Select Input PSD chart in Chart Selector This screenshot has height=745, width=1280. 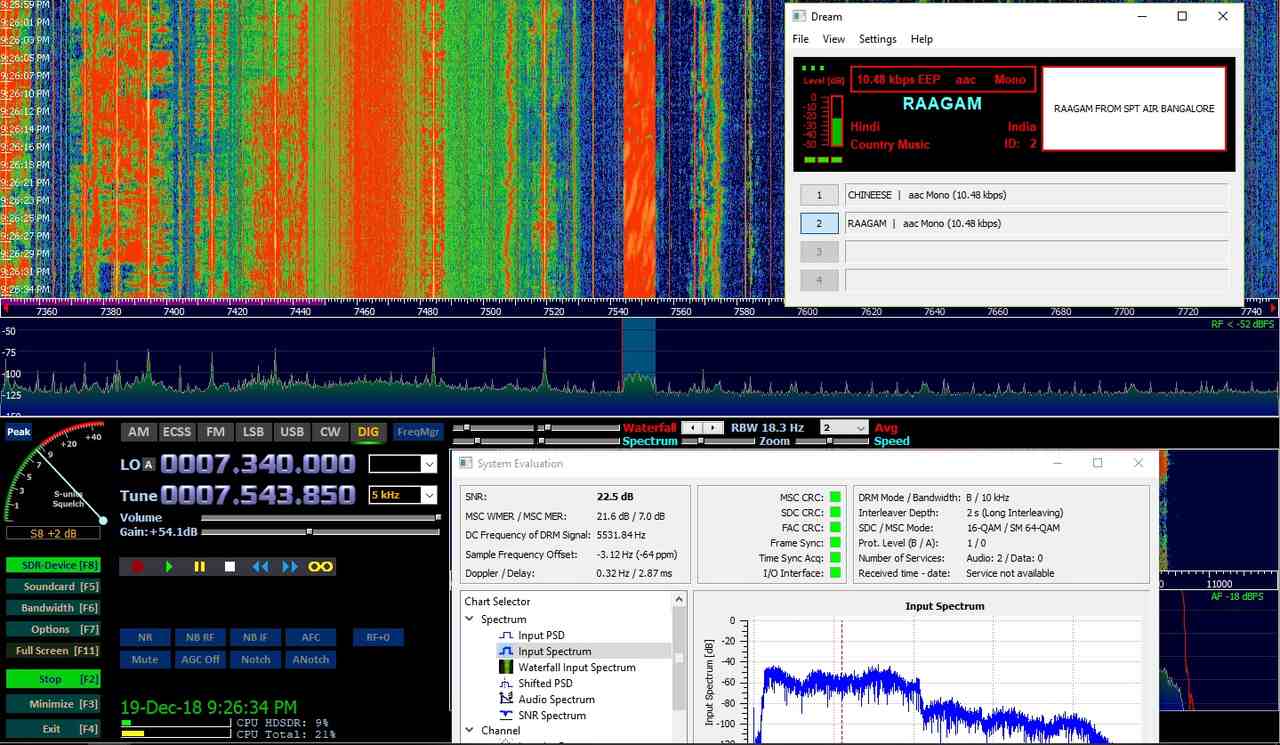(x=541, y=635)
